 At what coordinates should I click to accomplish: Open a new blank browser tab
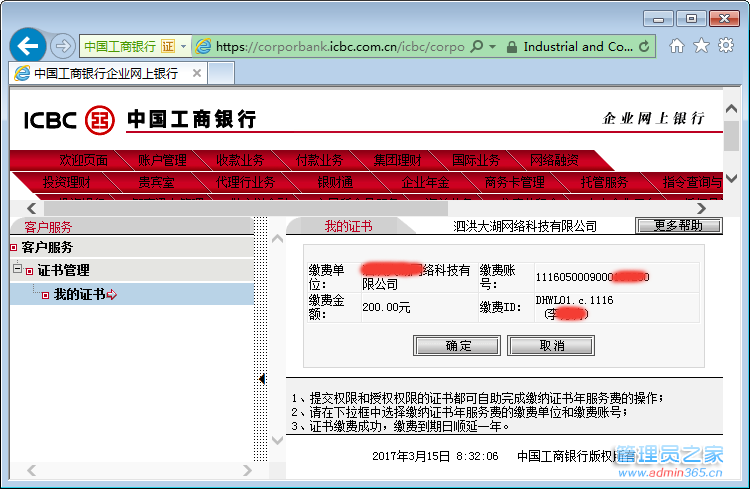coord(221,73)
